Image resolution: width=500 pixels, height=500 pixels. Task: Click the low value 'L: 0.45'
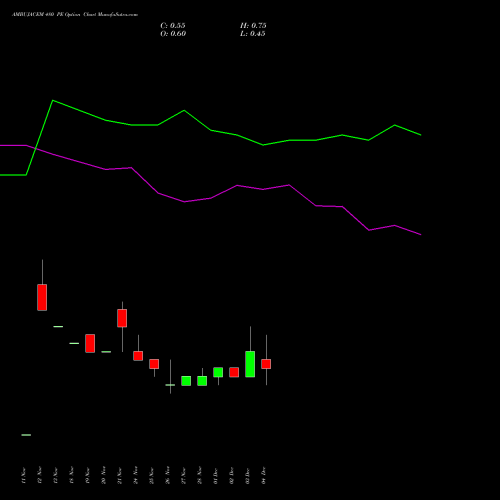coord(253,34)
